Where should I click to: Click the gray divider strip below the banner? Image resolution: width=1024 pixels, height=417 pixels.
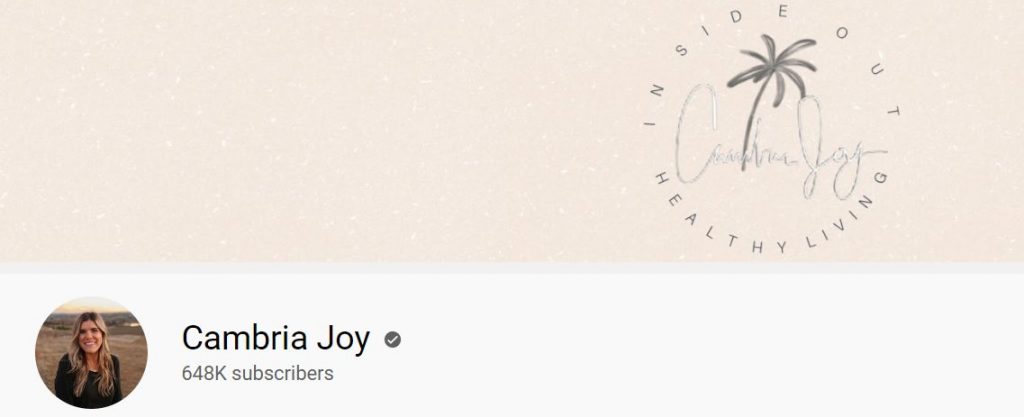512,268
